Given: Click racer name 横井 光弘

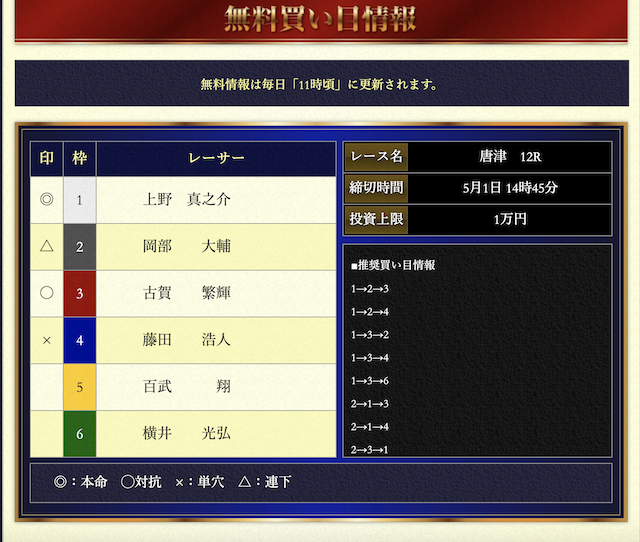Looking at the screenshot, I should pos(187,433).
